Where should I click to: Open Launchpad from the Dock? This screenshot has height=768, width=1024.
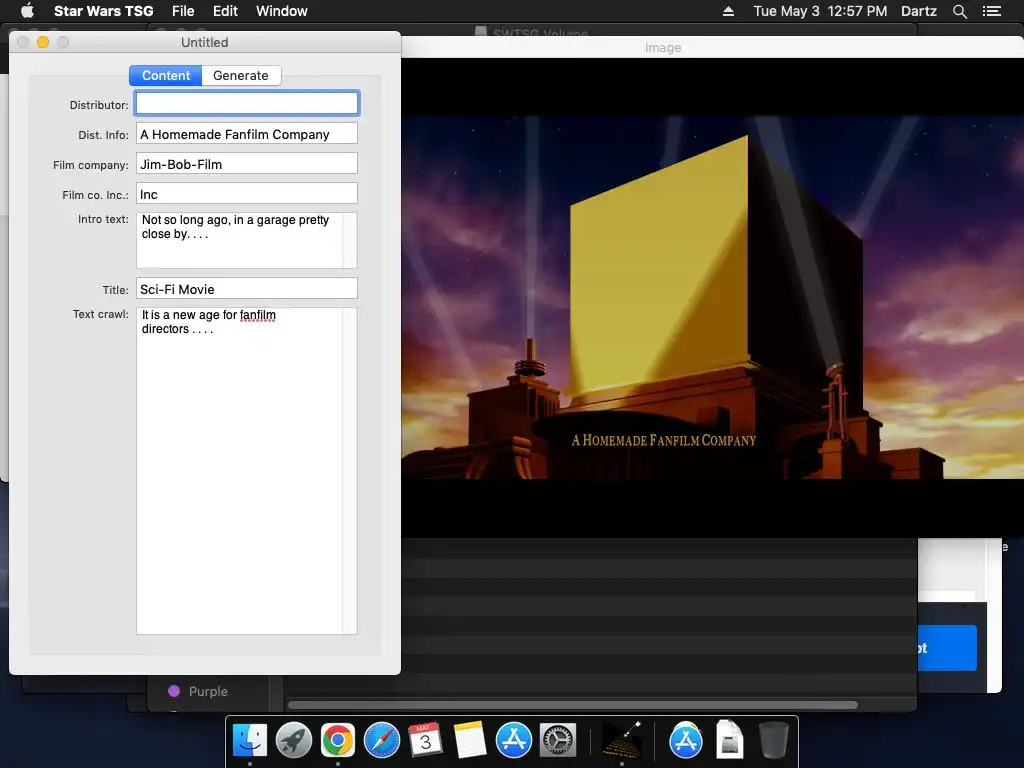[294, 741]
